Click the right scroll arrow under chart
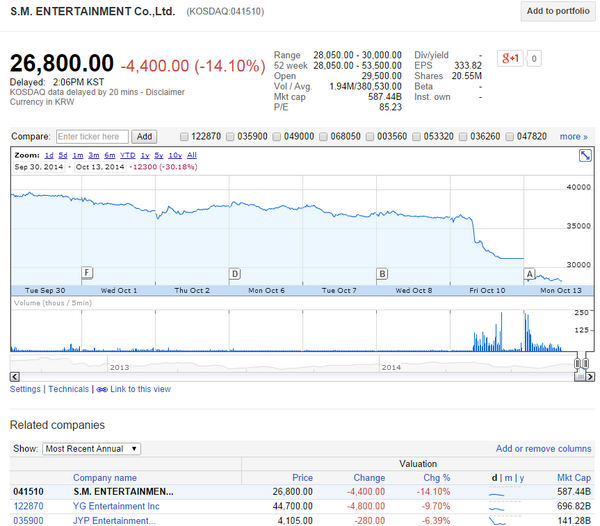This screenshot has width=600, height=526. point(590,377)
